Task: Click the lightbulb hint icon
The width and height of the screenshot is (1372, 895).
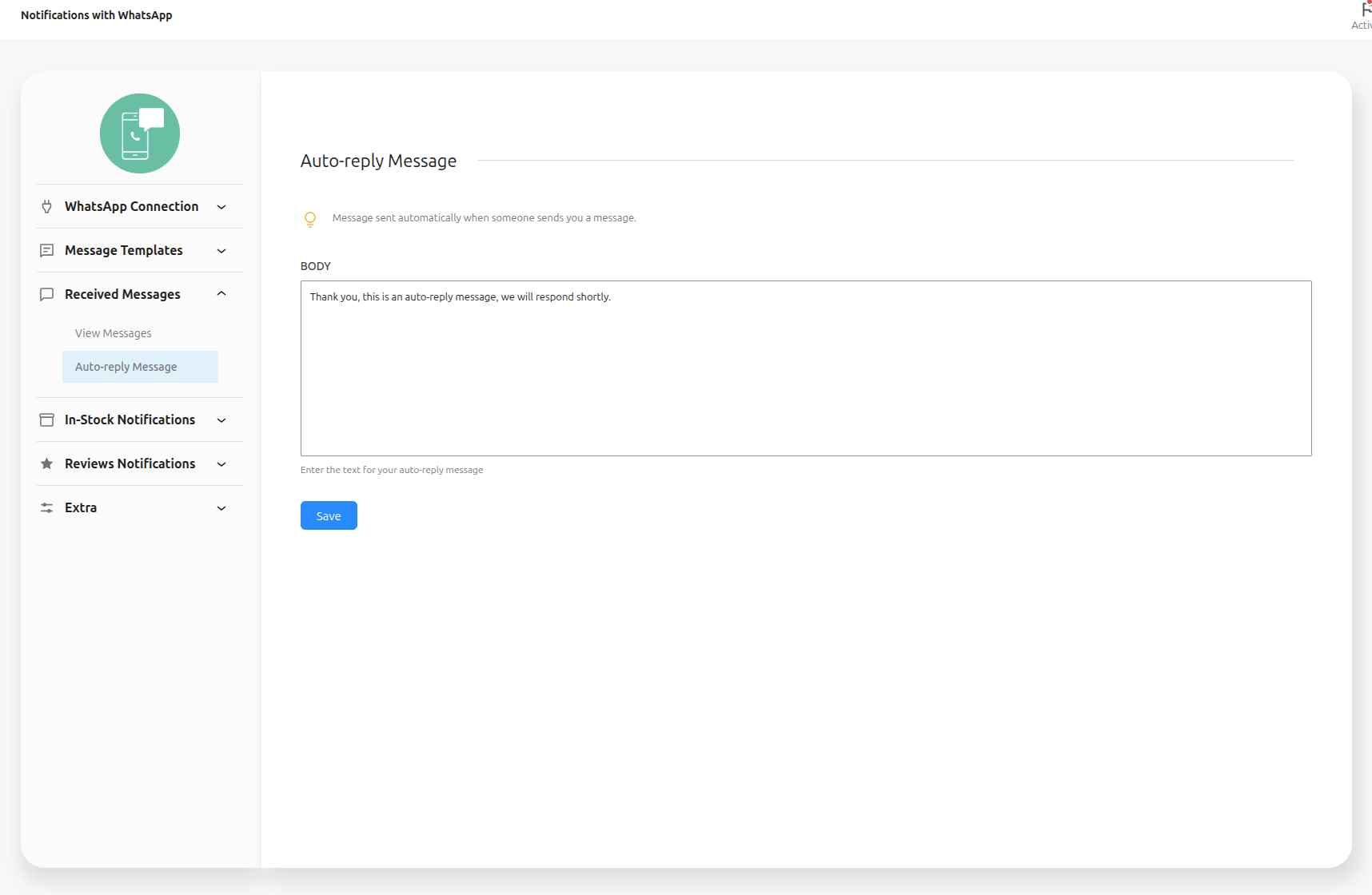Action: point(310,219)
